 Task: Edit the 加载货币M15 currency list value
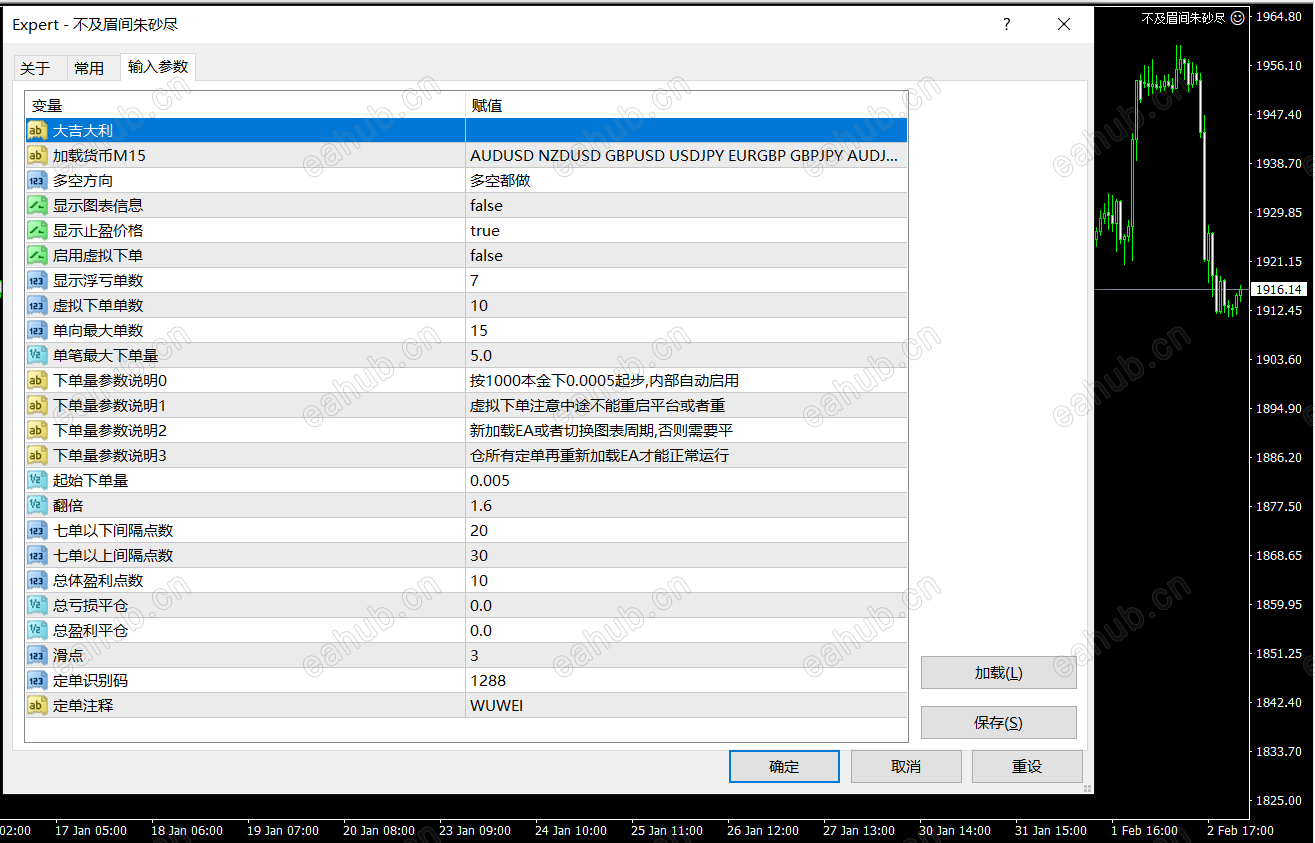(x=686, y=155)
